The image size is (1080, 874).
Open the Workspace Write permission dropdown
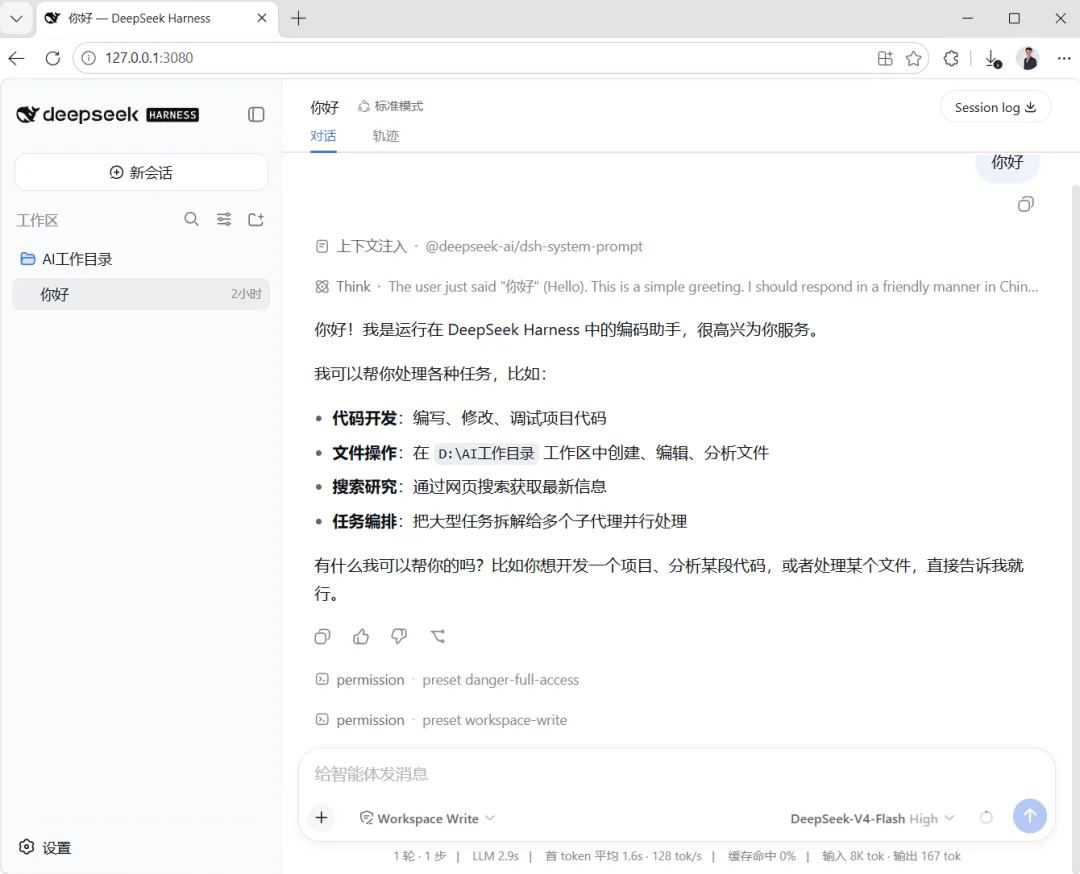pyautogui.click(x=427, y=818)
